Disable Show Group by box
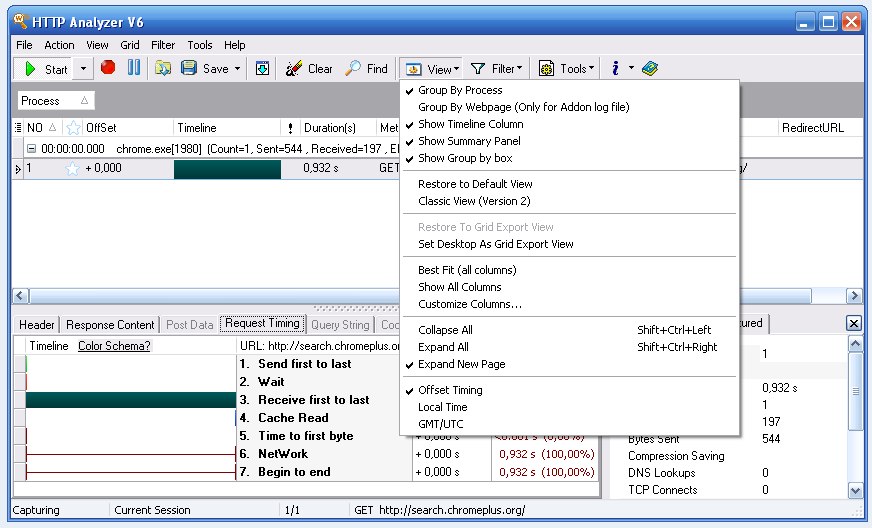This screenshot has height=528, width=872. coord(465,158)
